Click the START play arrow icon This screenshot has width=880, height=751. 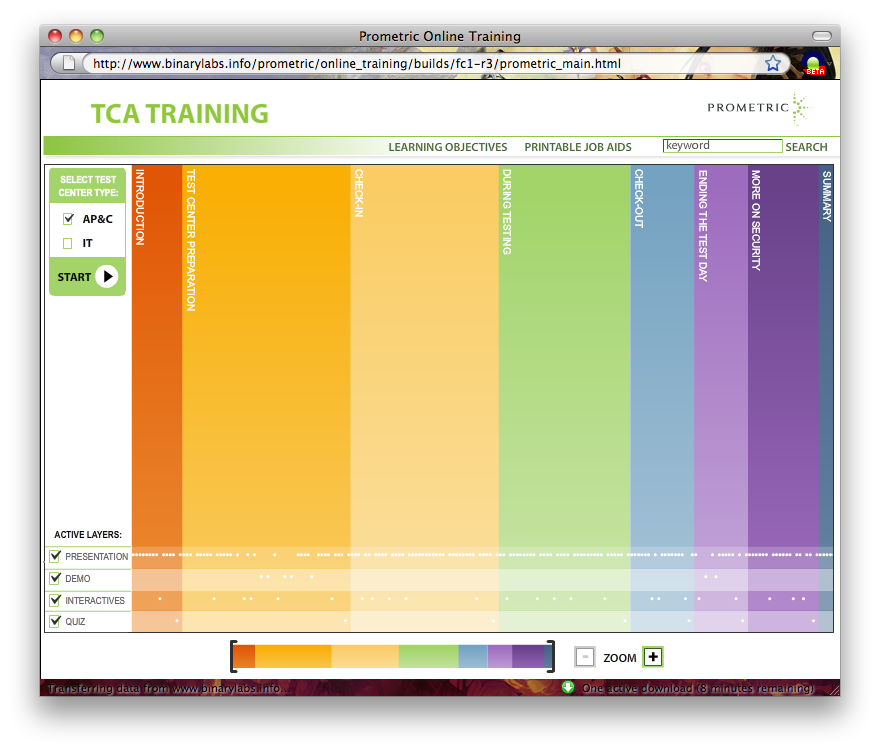(x=107, y=277)
